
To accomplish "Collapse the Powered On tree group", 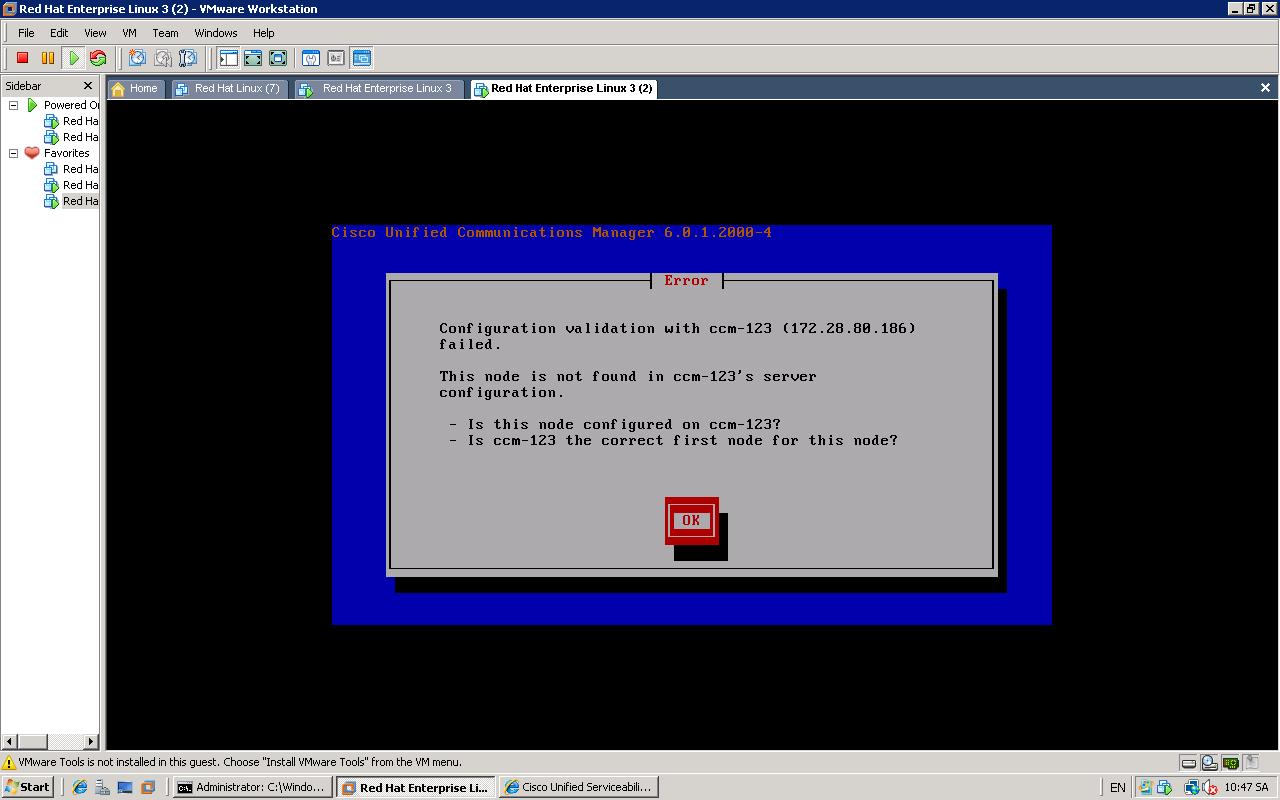I will [x=14, y=105].
